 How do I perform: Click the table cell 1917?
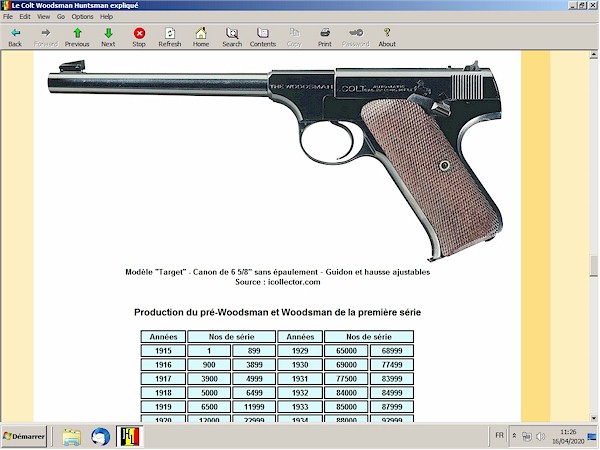pos(163,378)
